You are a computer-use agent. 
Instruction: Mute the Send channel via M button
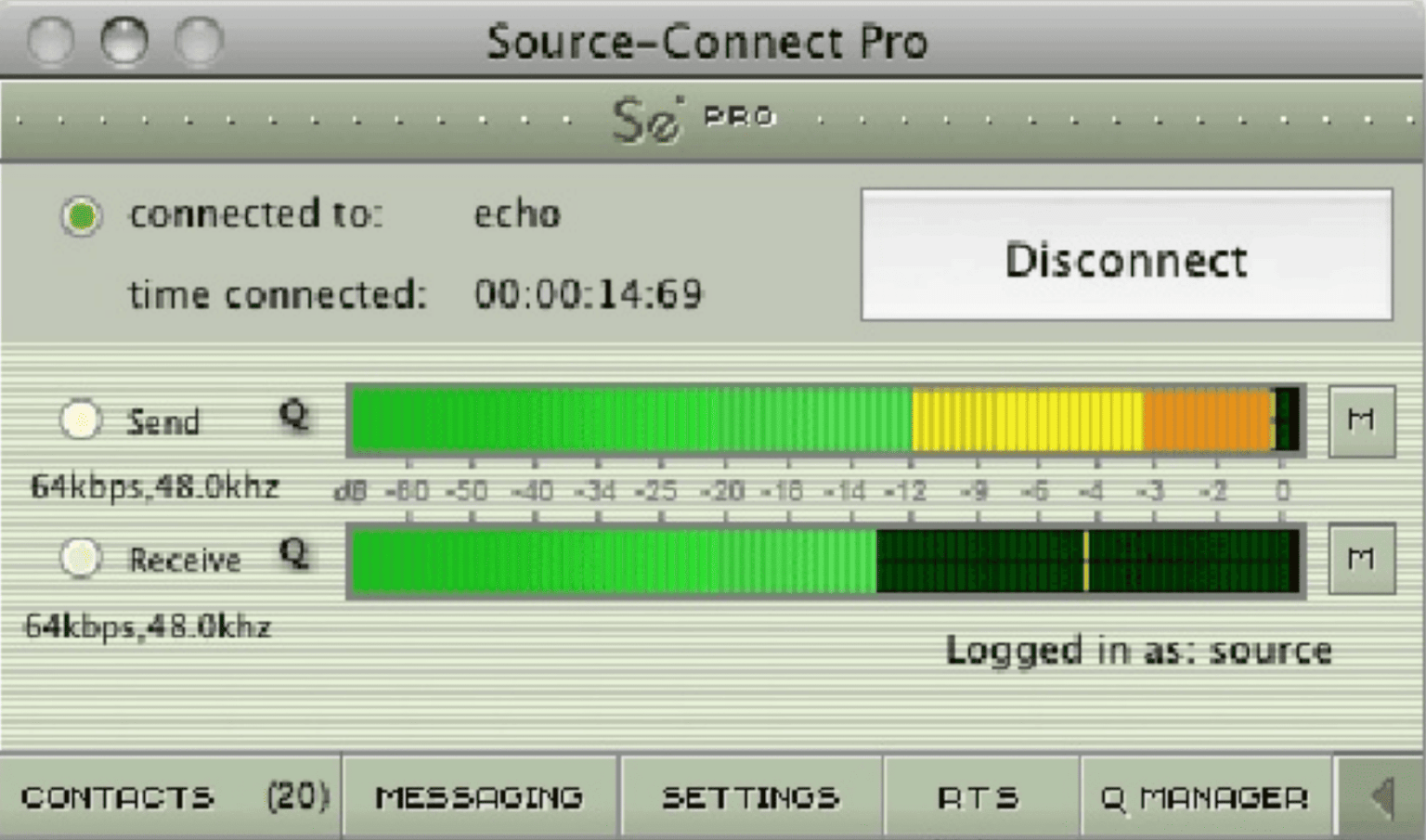(x=1361, y=420)
